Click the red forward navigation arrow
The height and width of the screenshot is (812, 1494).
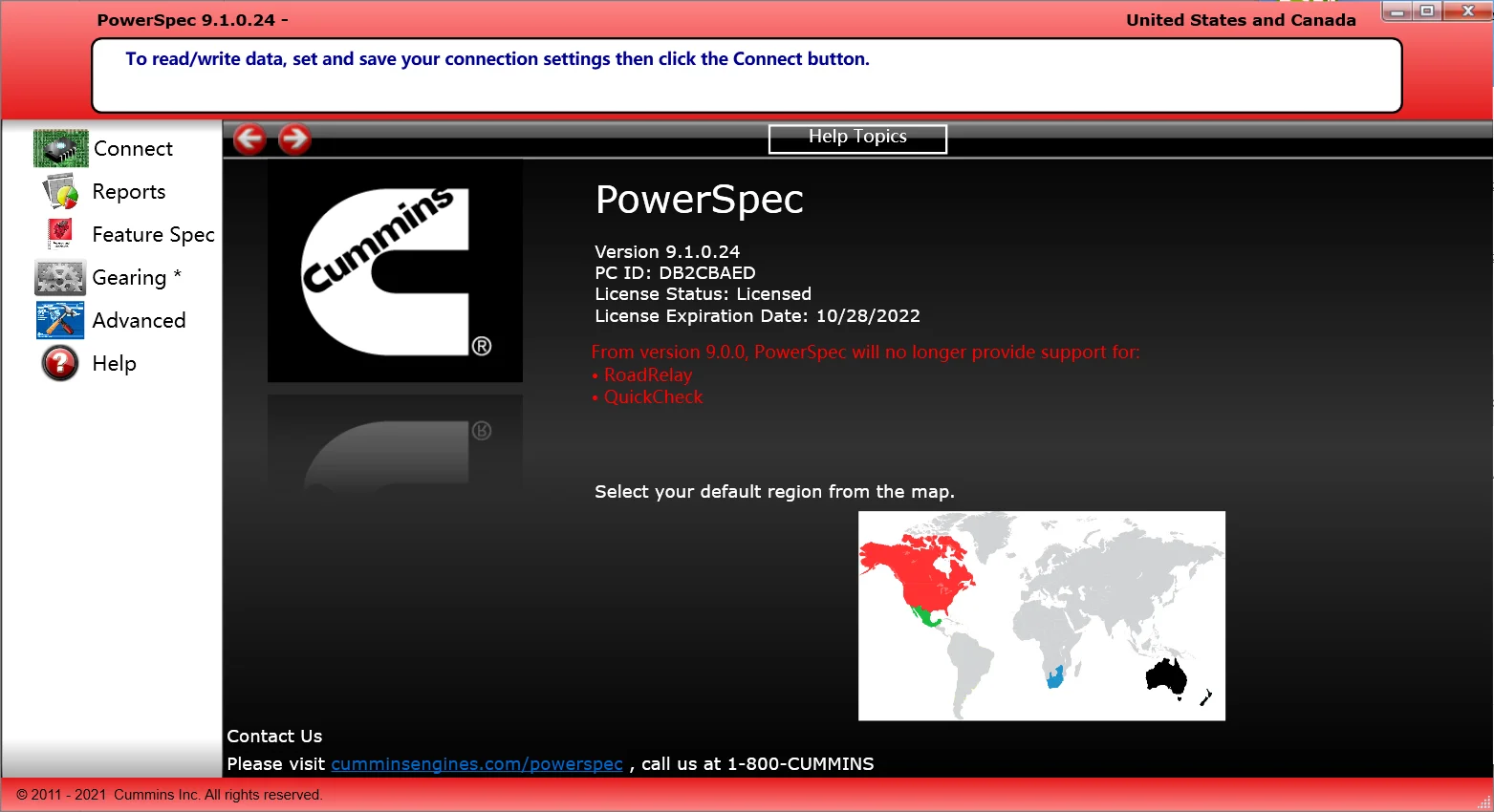pyautogui.click(x=294, y=139)
